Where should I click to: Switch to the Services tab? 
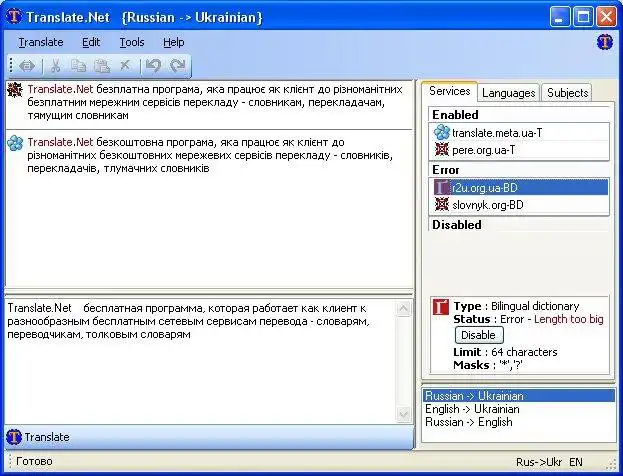449,91
